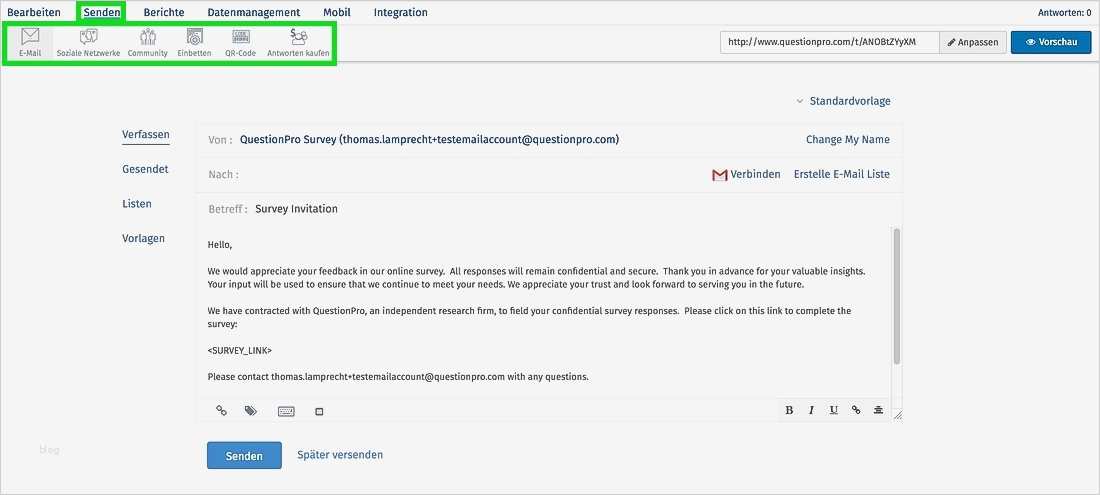The height and width of the screenshot is (495, 1100).
Task: Choose the Einbetten embed option
Action: pyautogui.click(x=194, y=43)
